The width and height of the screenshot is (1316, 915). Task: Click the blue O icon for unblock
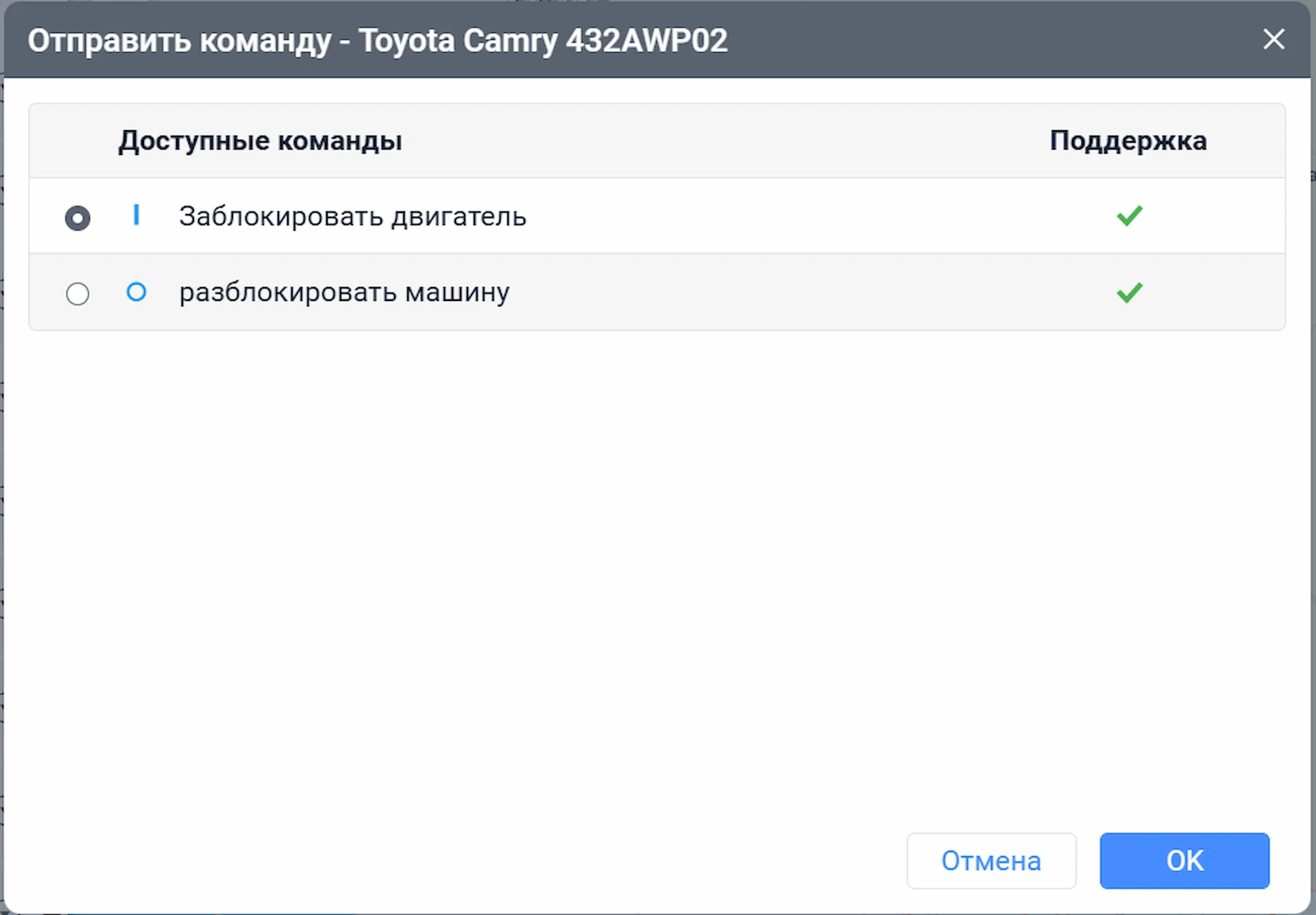click(136, 292)
